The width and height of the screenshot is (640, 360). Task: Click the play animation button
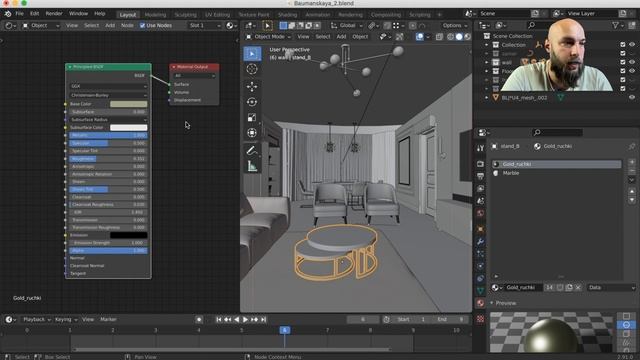pos(245,320)
